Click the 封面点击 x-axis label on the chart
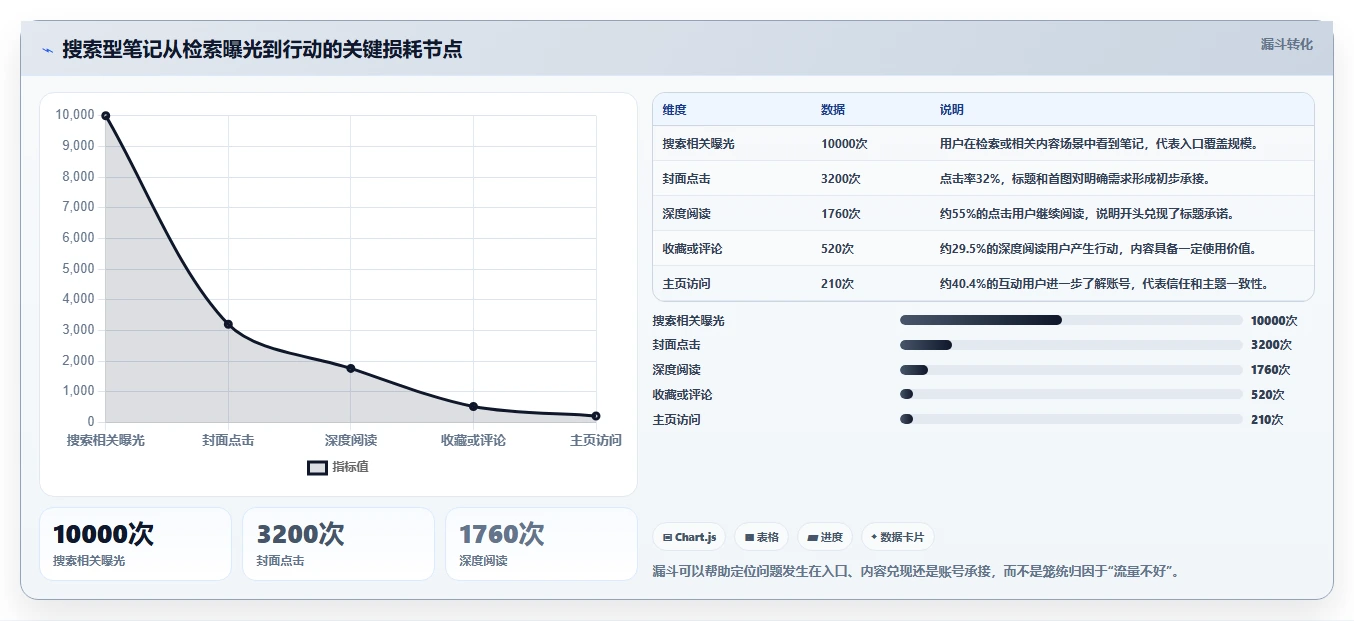 (228, 440)
